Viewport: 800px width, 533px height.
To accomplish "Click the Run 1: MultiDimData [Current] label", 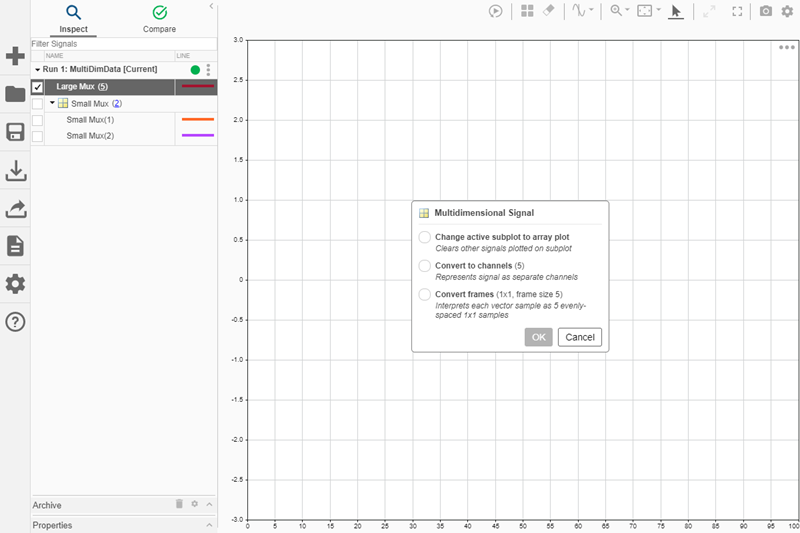I will (x=100, y=69).
